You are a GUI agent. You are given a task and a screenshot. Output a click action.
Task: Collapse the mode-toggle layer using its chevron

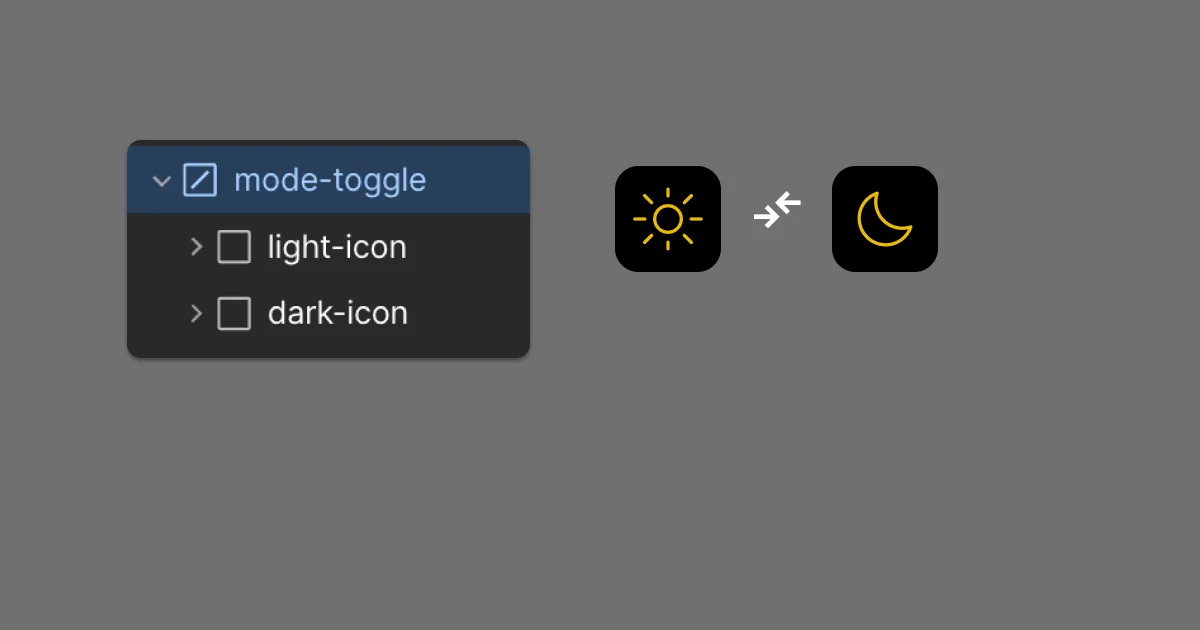(161, 180)
